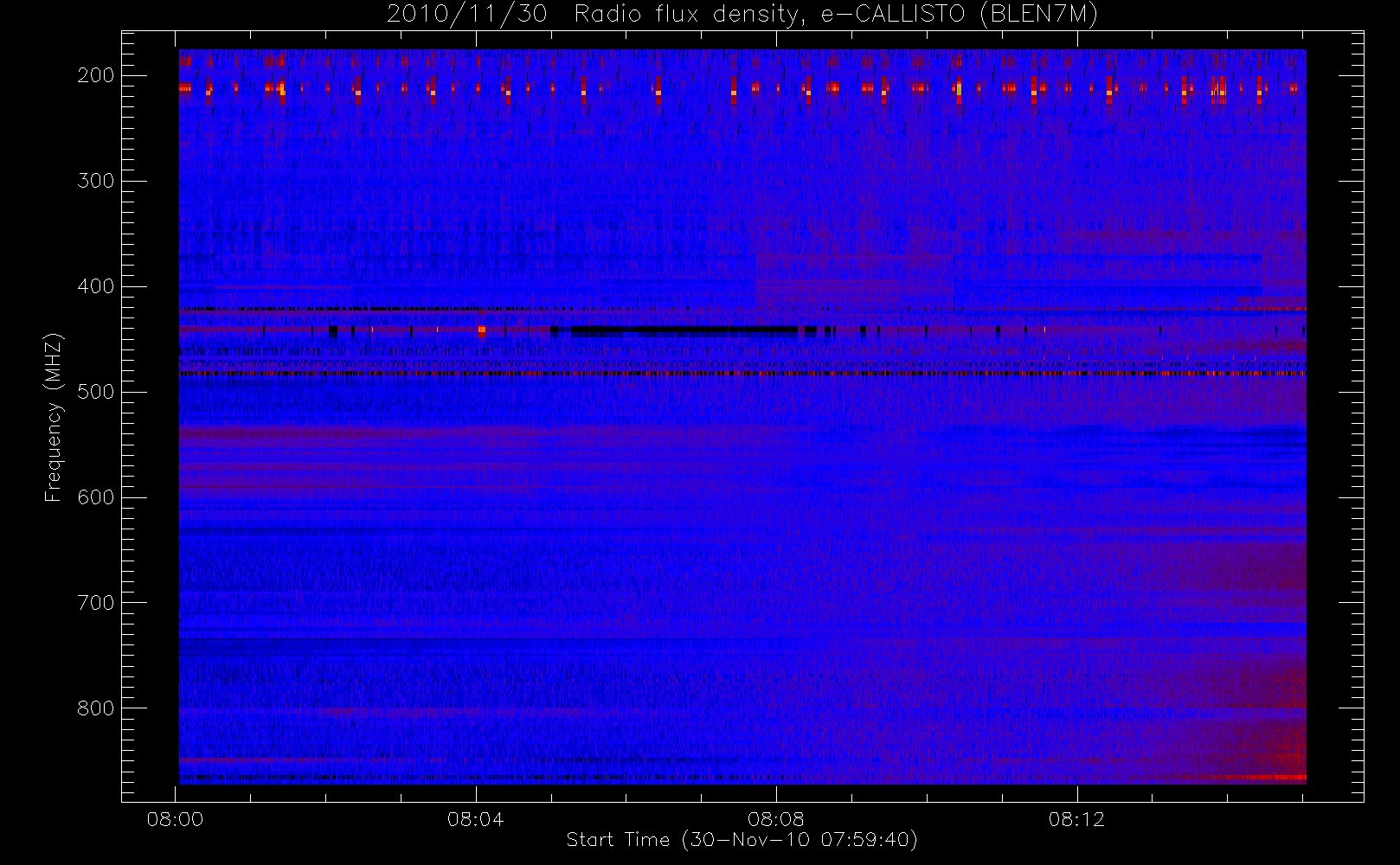Click the 08:12 time tick label
This screenshot has height=865, width=1400.
[1077, 818]
